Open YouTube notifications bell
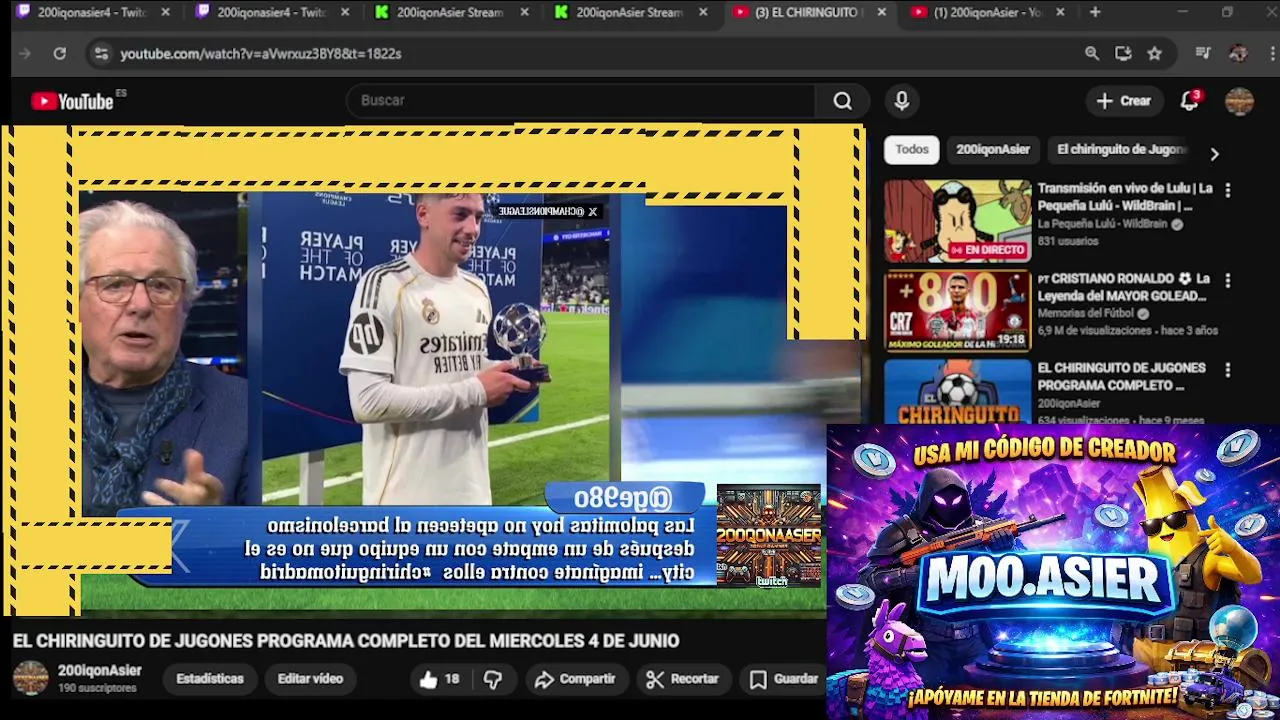The width and height of the screenshot is (1280, 720). click(1189, 101)
